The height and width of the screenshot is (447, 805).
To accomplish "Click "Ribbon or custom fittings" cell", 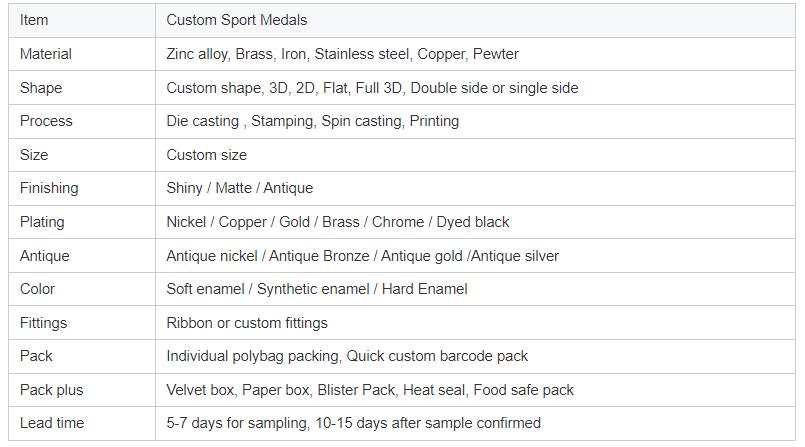I will click(x=246, y=323).
